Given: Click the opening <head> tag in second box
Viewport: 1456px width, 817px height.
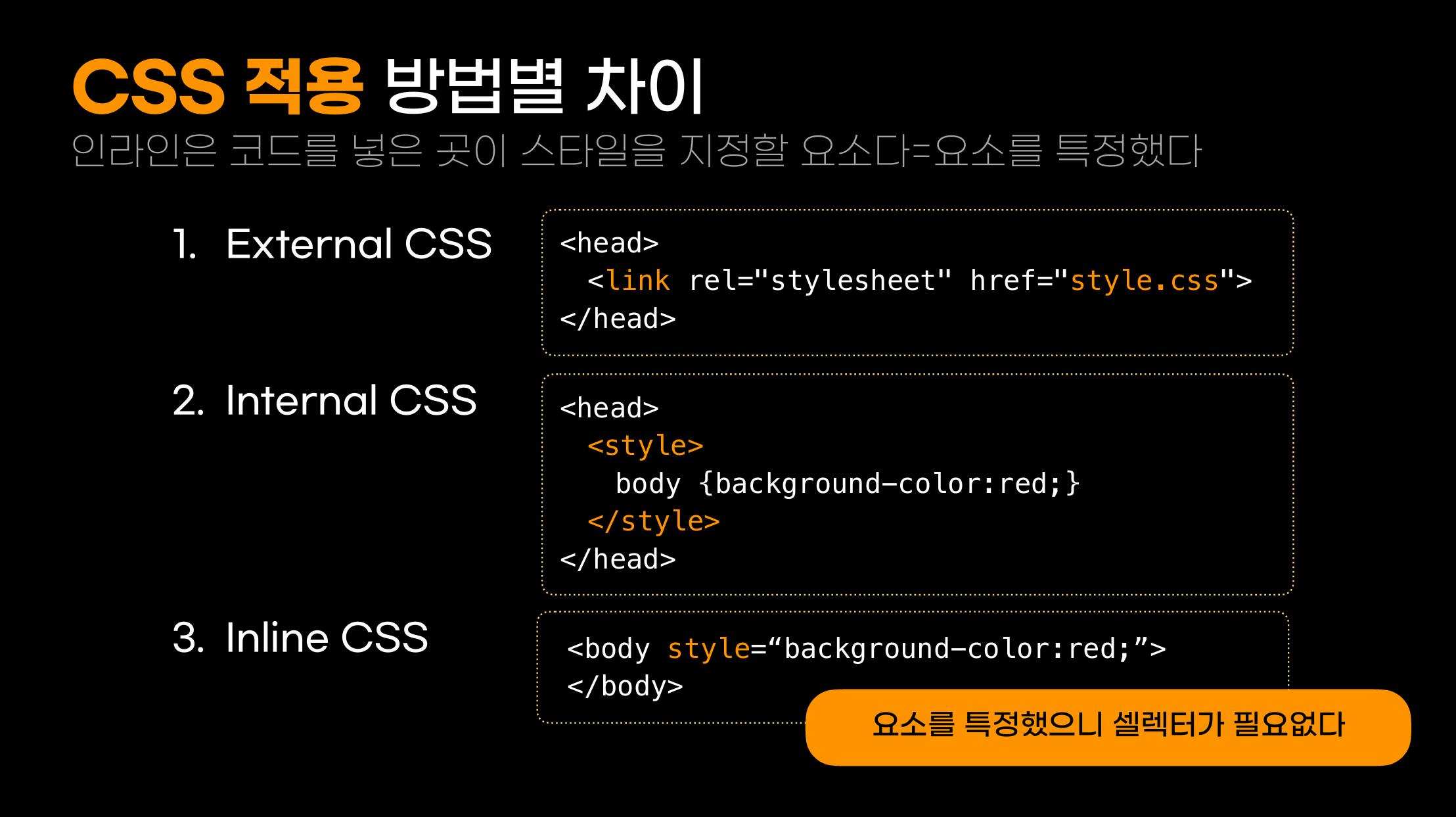Looking at the screenshot, I should (609, 408).
